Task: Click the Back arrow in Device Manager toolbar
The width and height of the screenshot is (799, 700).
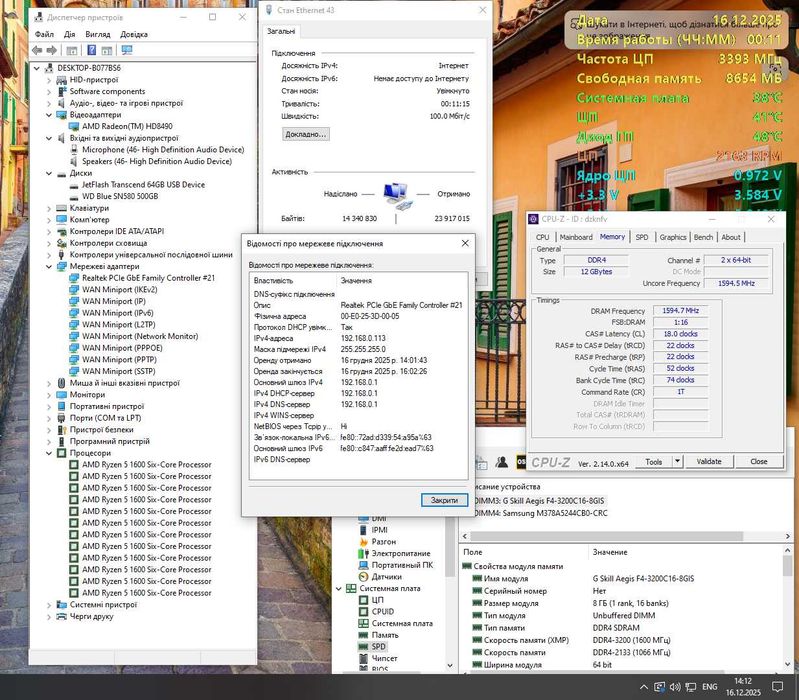Action: click(x=37, y=50)
